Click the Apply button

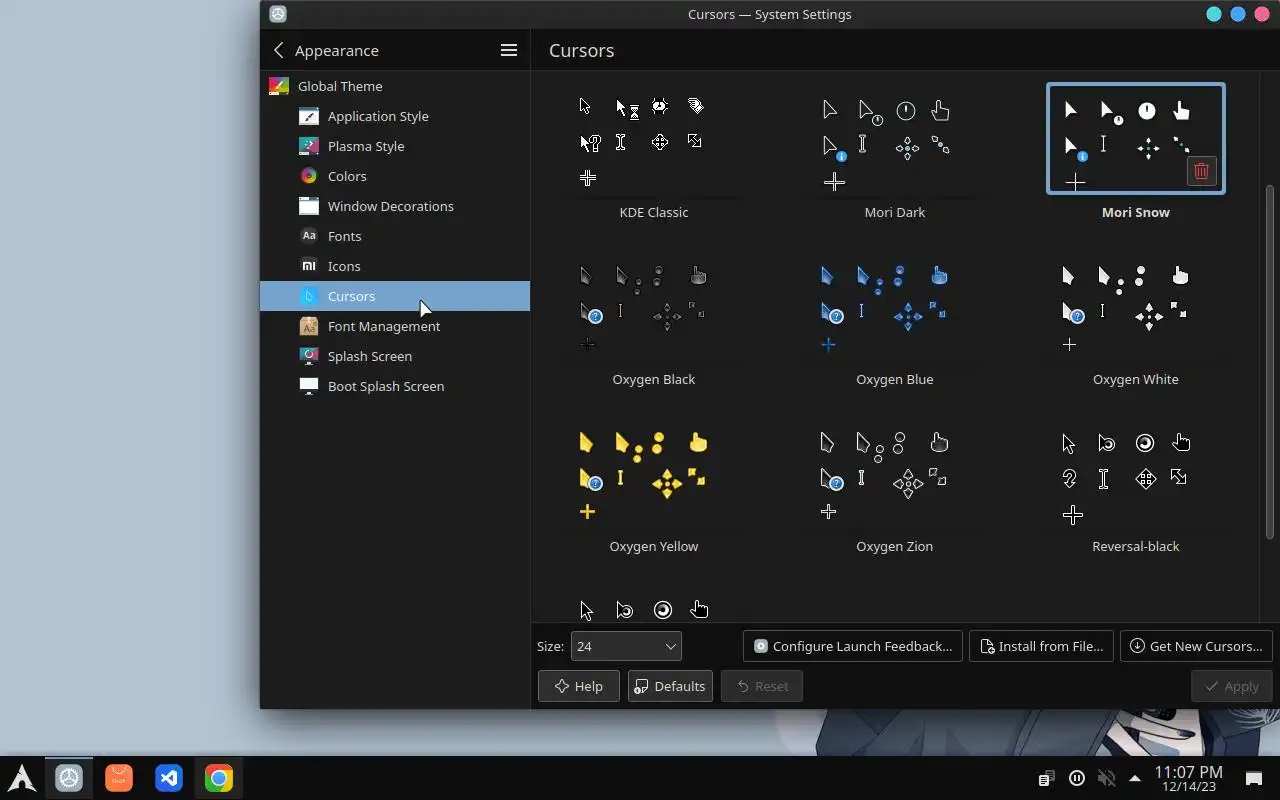point(1232,686)
